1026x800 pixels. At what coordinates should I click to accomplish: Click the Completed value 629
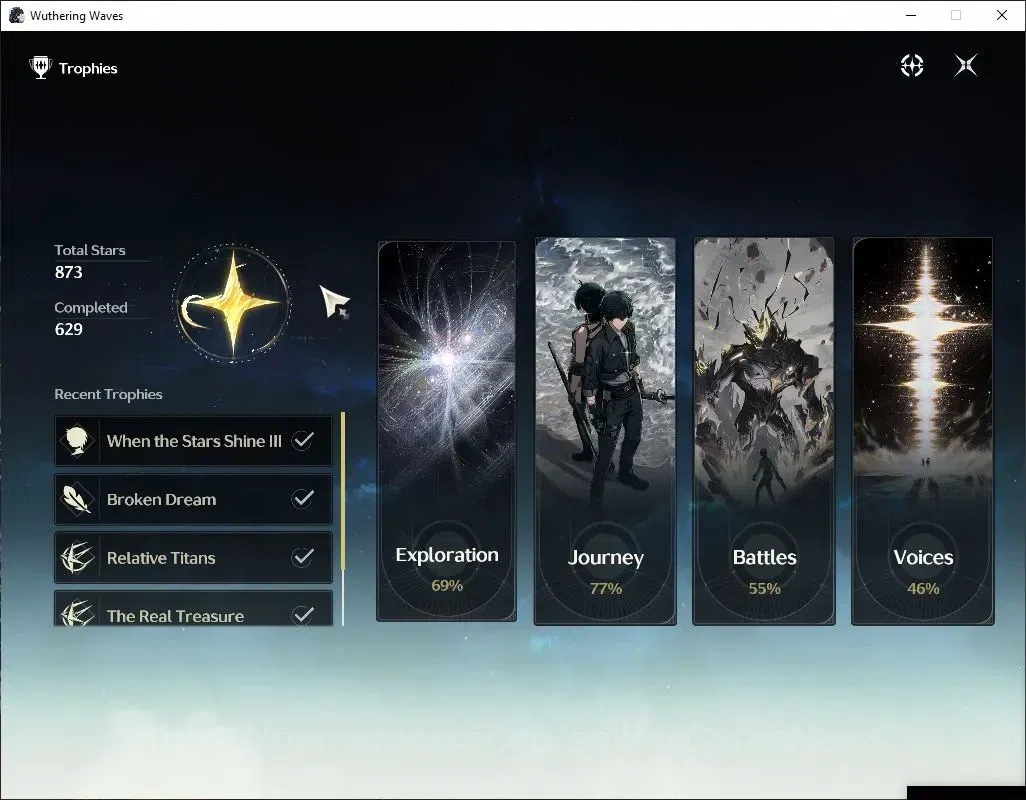click(x=69, y=329)
